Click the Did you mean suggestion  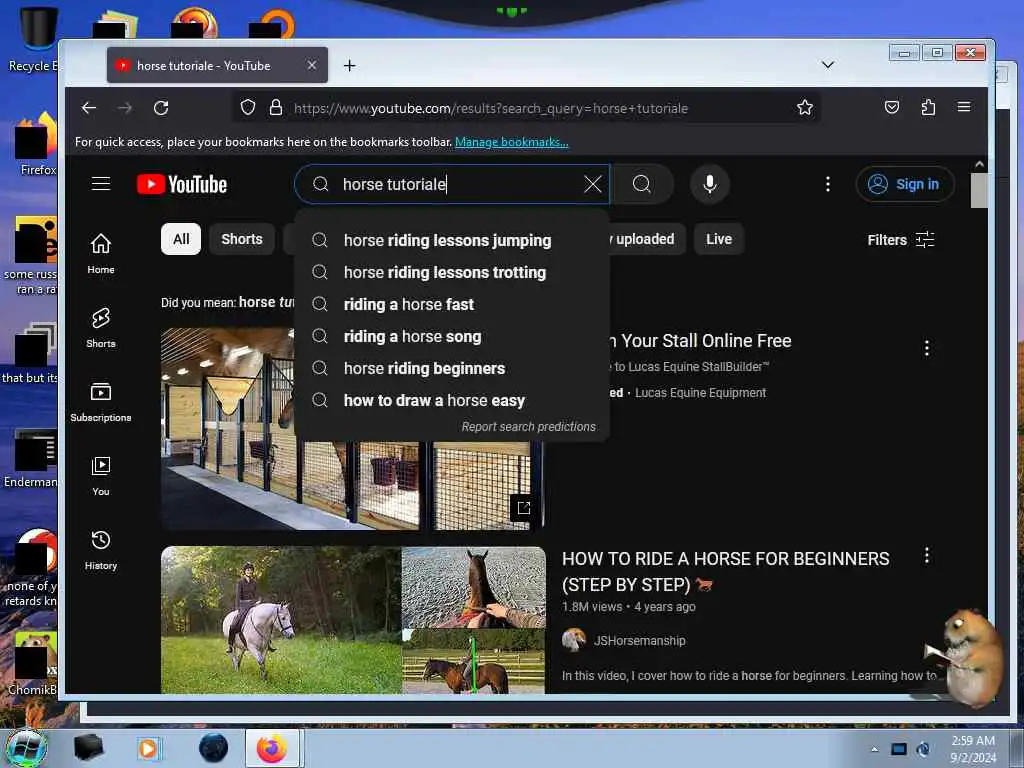pos(266,302)
